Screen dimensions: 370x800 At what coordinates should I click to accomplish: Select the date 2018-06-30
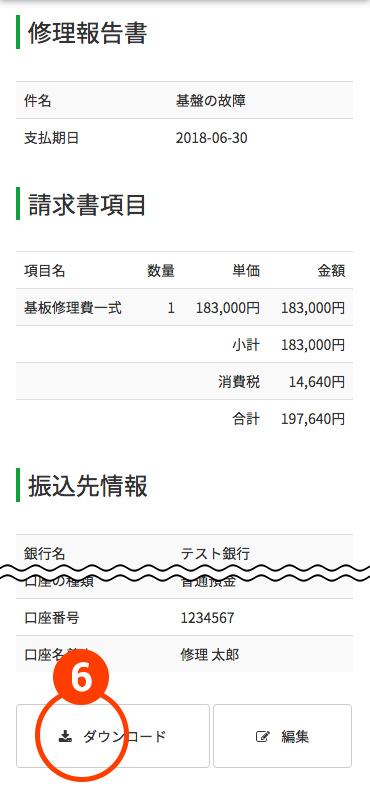(x=212, y=138)
